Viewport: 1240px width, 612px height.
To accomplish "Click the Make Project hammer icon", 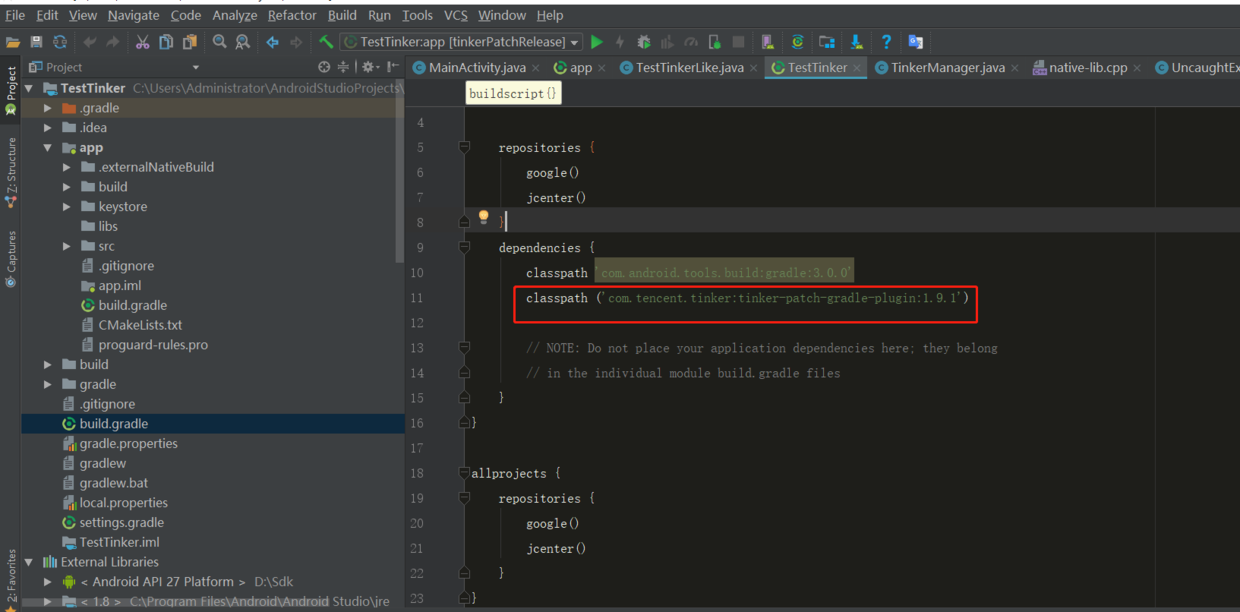I will click(x=326, y=42).
